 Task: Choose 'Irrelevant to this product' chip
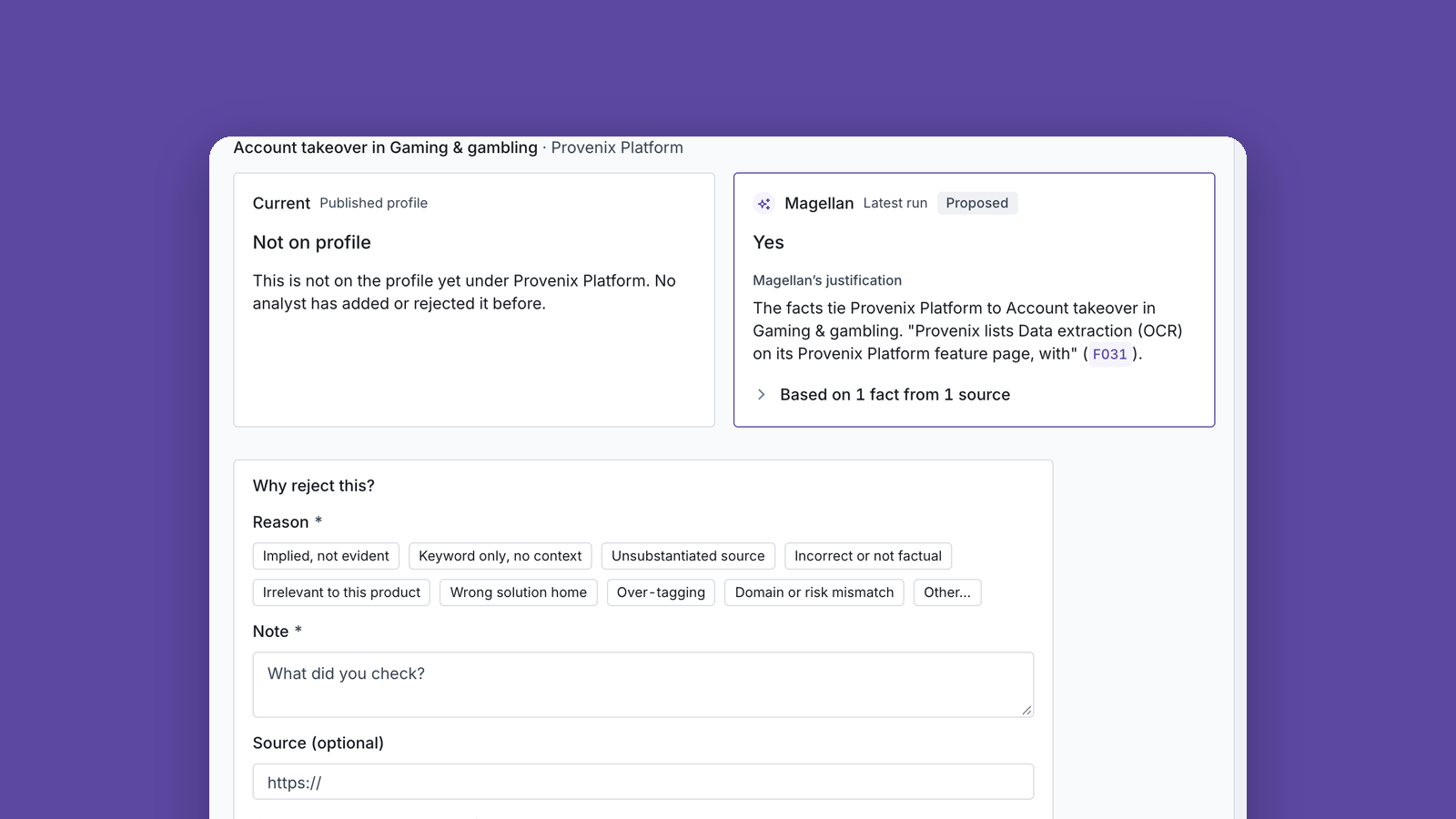pos(341,592)
